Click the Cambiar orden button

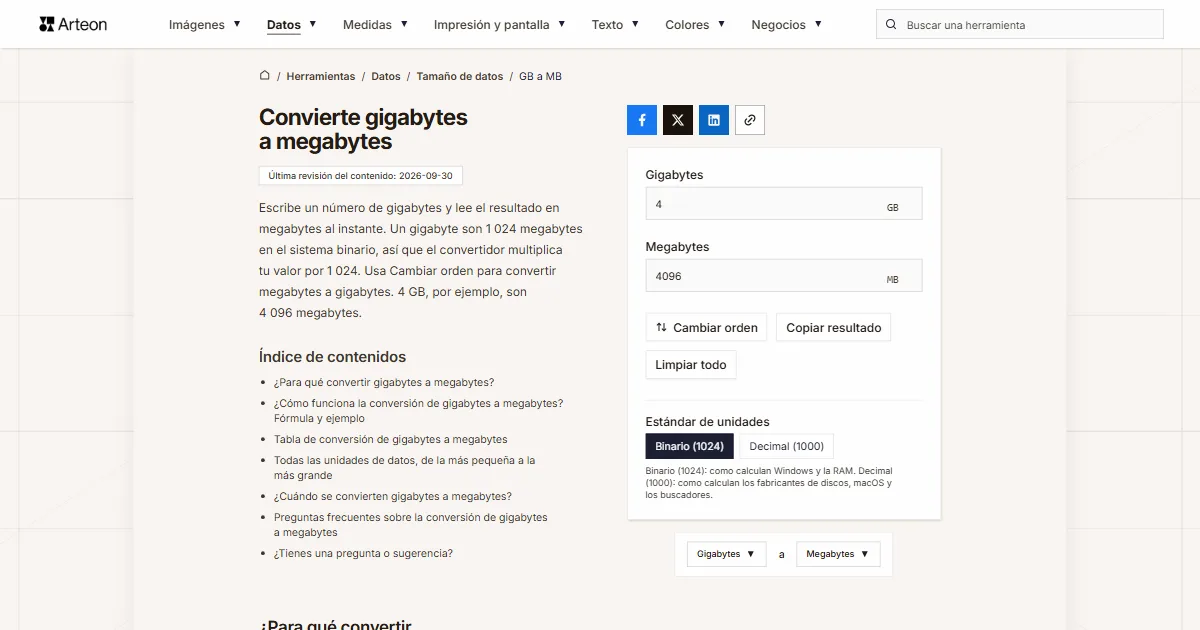(707, 328)
